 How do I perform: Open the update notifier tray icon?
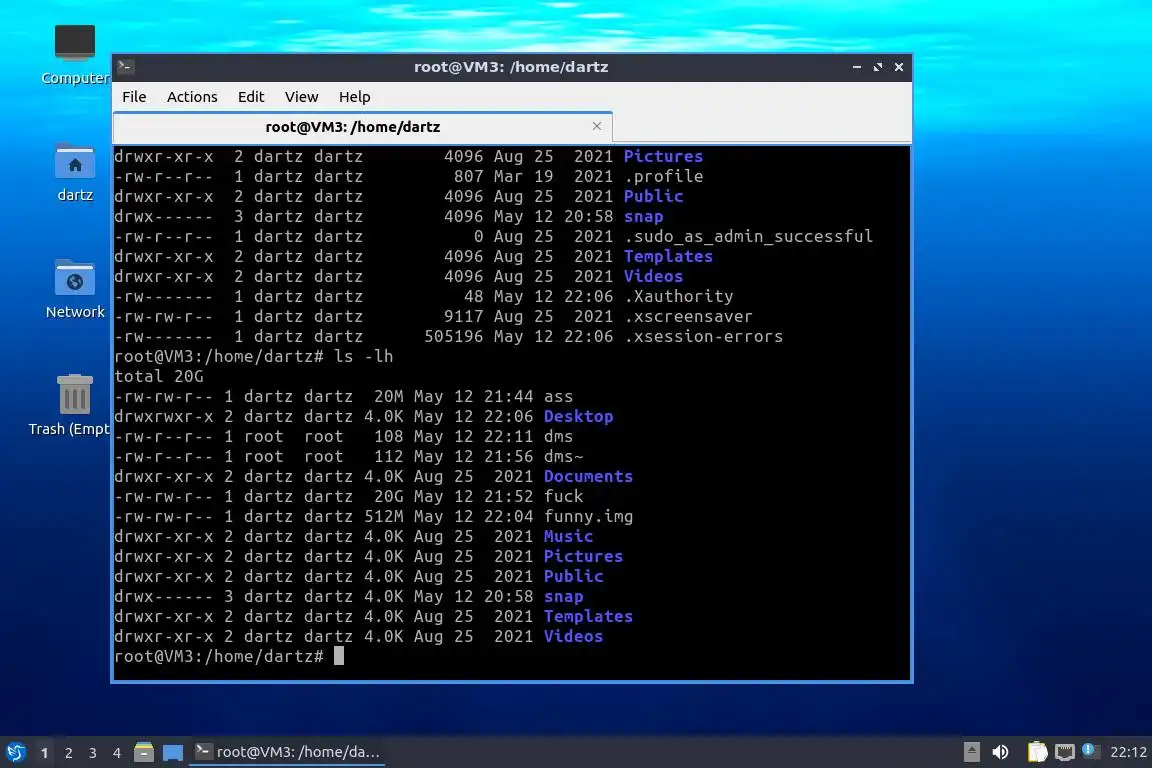tap(1090, 751)
